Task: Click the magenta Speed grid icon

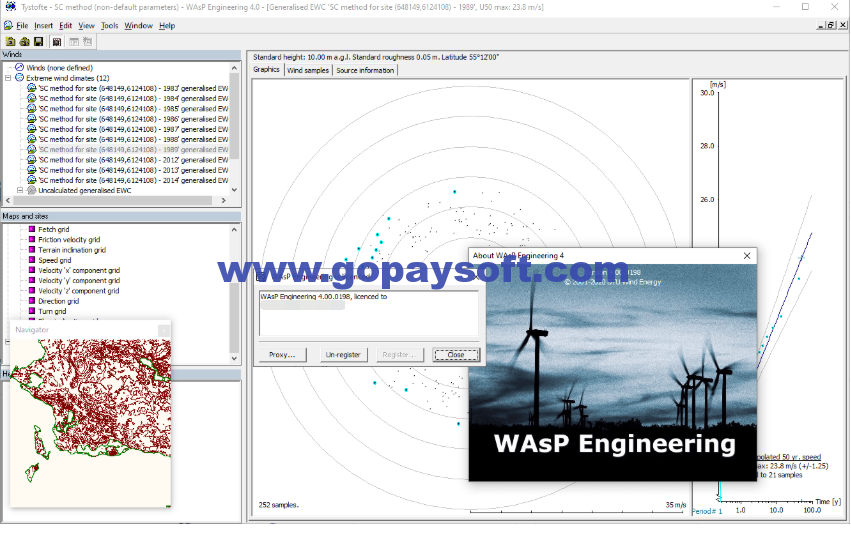Action: (x=32, y=260)
